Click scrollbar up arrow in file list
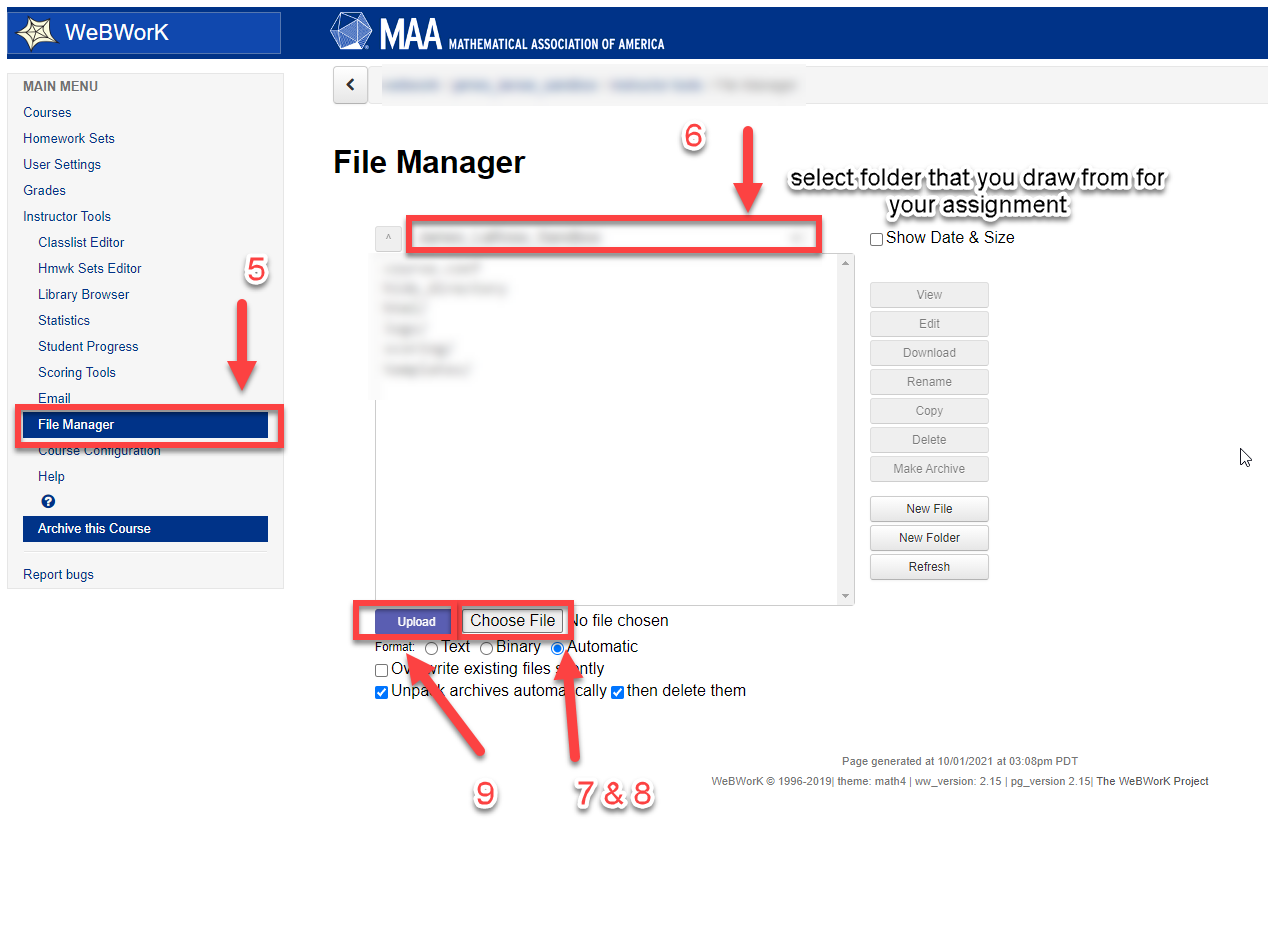The image size is (1268, 933). click(848, 262)
